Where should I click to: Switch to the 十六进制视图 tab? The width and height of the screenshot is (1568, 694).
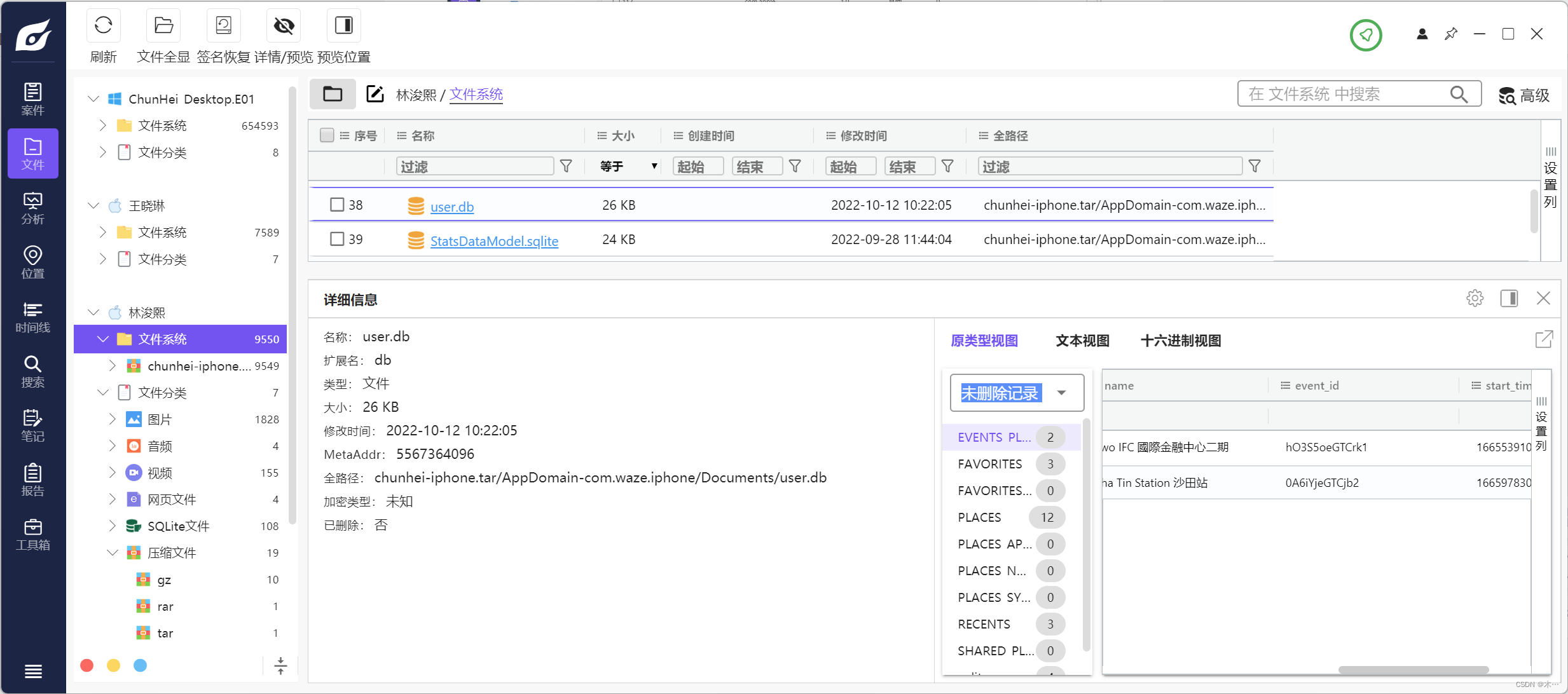point(1180,341)
